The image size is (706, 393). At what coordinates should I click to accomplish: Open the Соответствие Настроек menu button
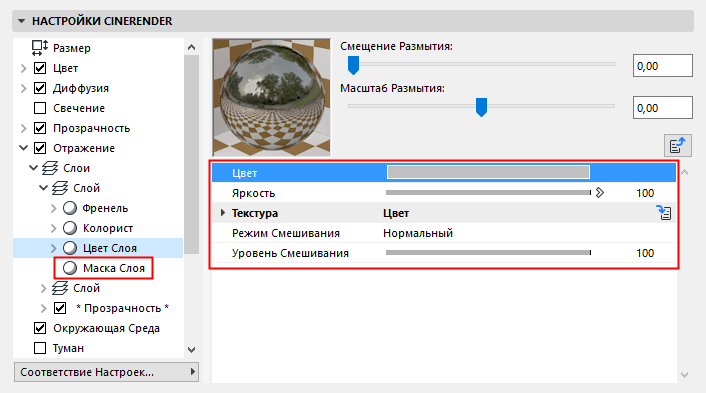106,372
